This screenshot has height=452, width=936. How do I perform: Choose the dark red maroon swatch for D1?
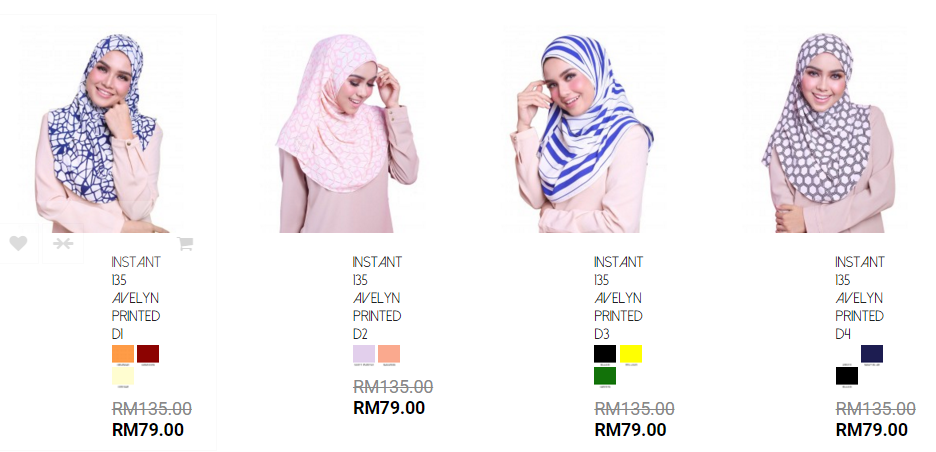click(148, 354)
